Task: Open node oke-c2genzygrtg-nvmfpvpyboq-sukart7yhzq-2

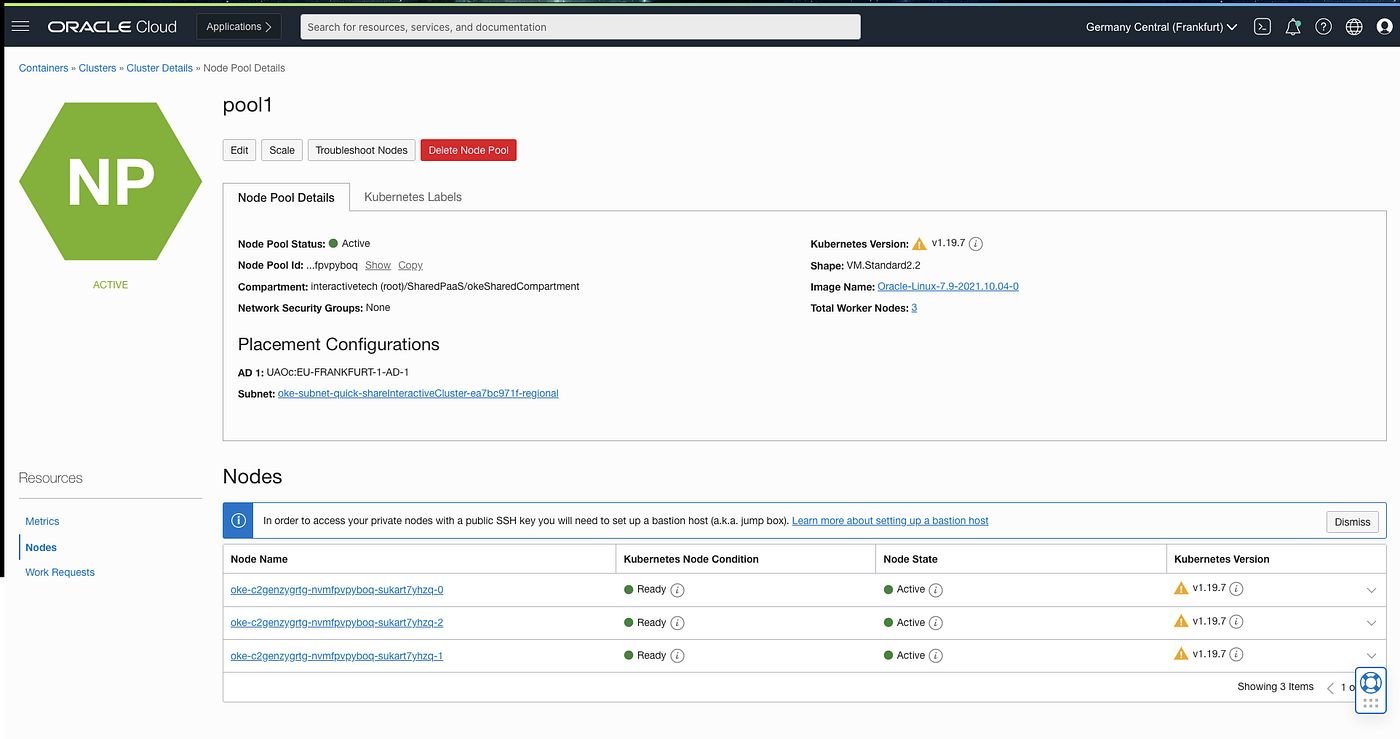Action: (x=337, y=623)
